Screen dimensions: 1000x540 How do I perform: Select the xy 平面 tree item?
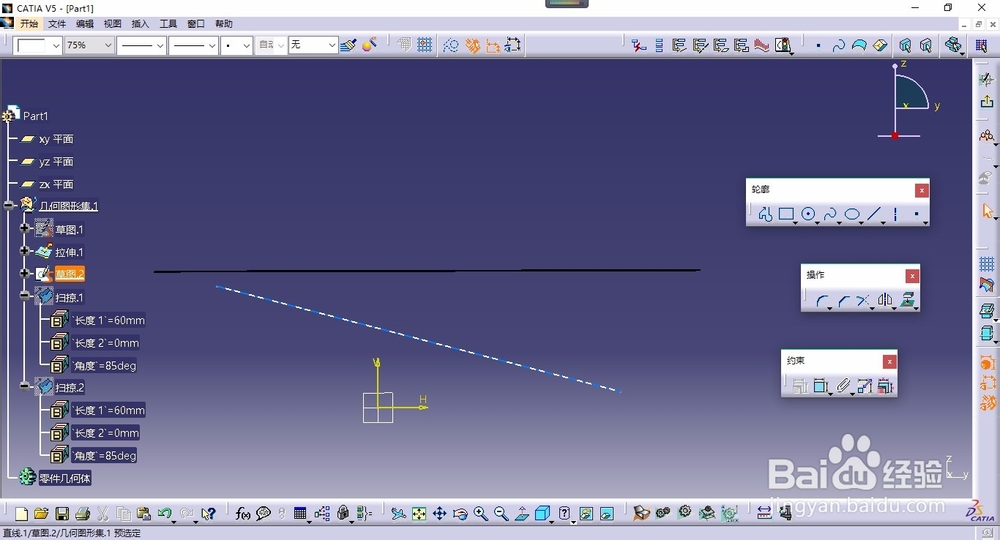click(x=55, y=139)
